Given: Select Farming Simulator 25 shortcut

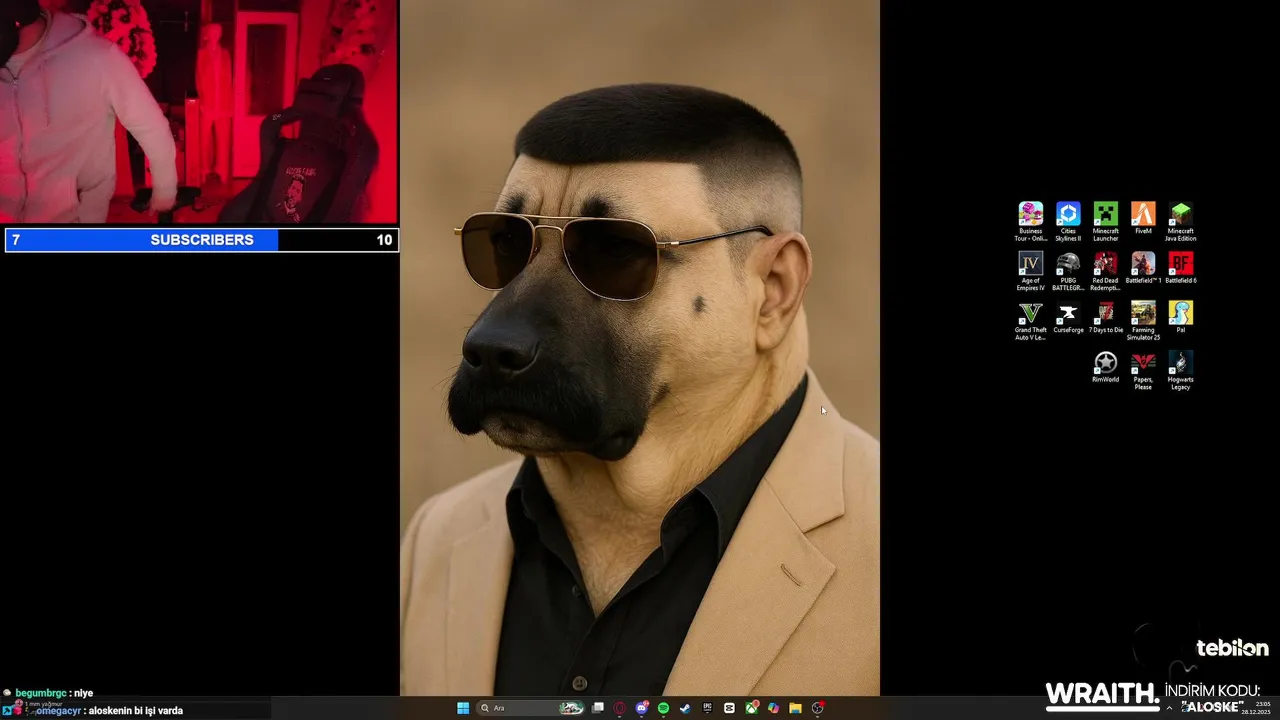Looking at the screenshot, I should 1143,321.
